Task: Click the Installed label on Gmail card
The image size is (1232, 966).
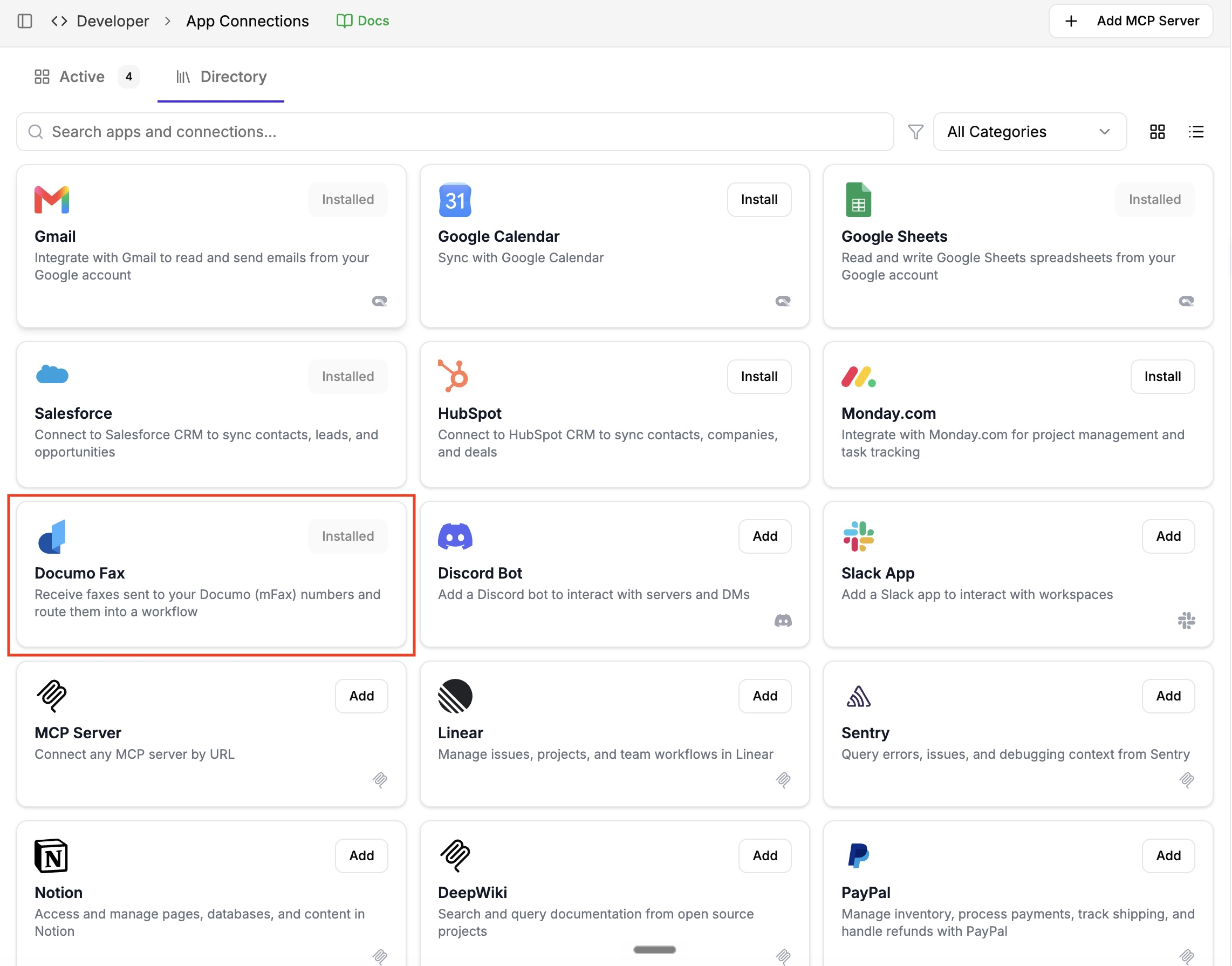Action: [348, 200]
